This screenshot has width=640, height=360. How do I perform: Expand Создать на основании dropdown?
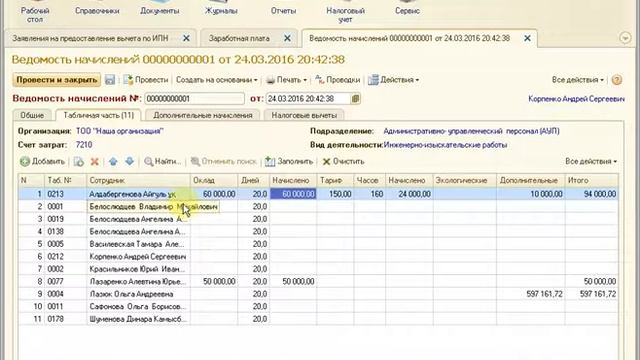[217, 80]
